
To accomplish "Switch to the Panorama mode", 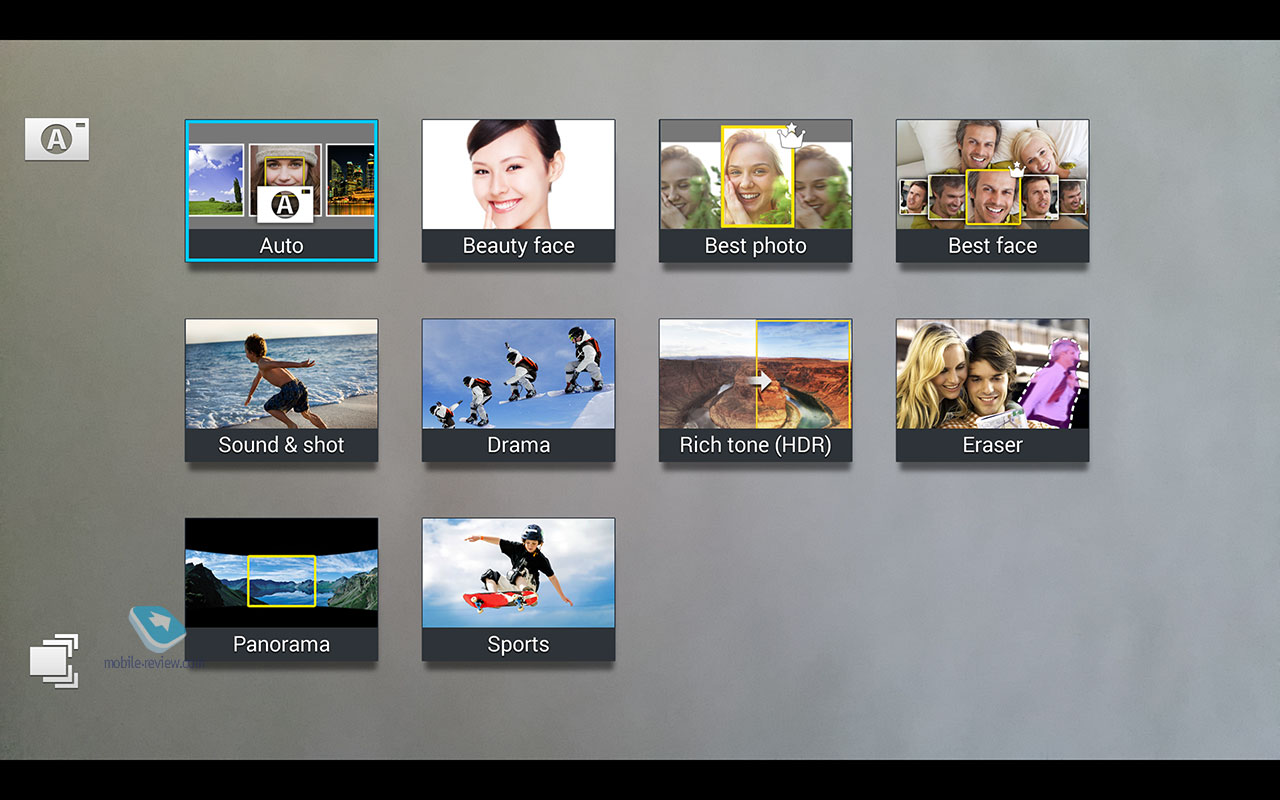I will pos(281,589).
